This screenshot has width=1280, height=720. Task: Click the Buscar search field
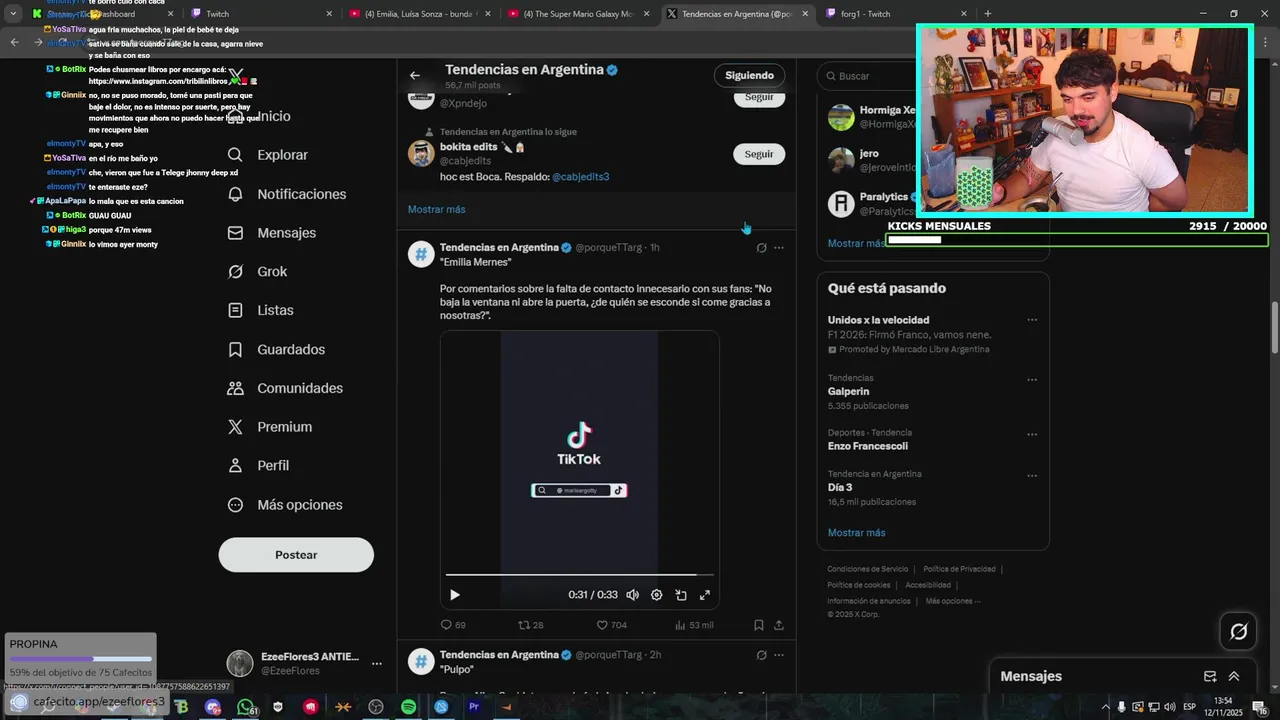click(x=868, y=76)
